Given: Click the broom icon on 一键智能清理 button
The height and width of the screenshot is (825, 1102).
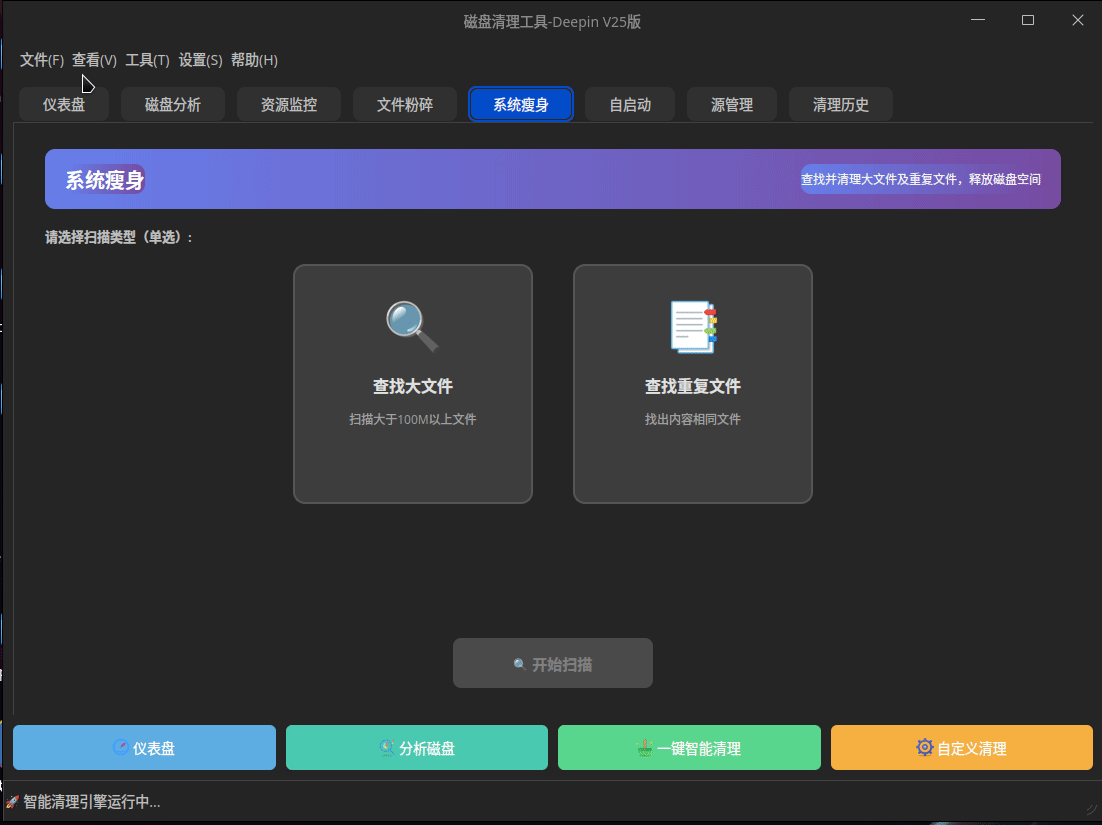Looking at the screenshot, I should (x=644, y=748).
